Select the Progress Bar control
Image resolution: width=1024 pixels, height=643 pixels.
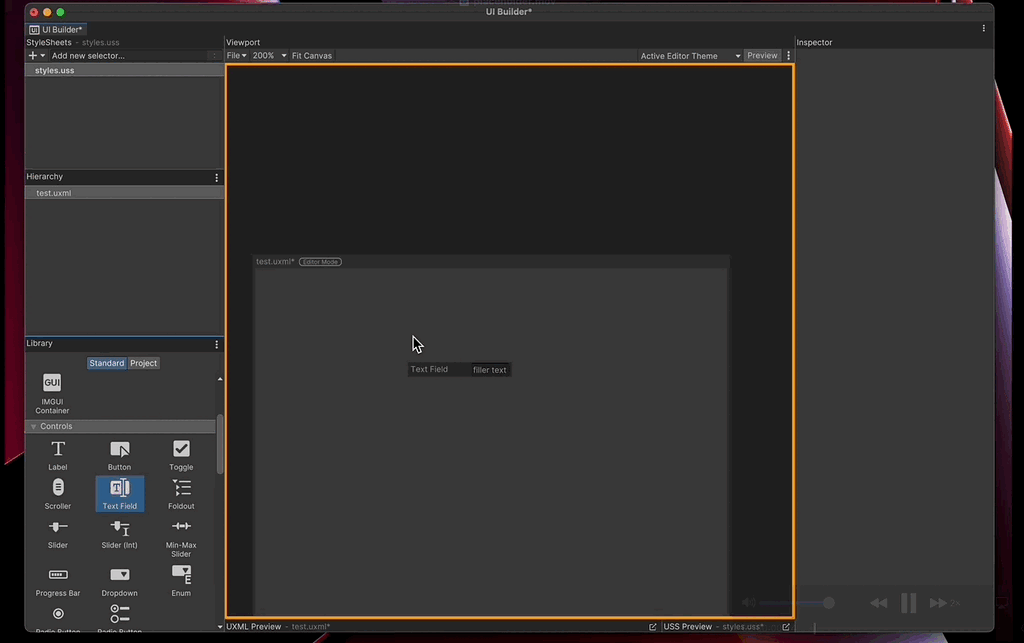57,578
